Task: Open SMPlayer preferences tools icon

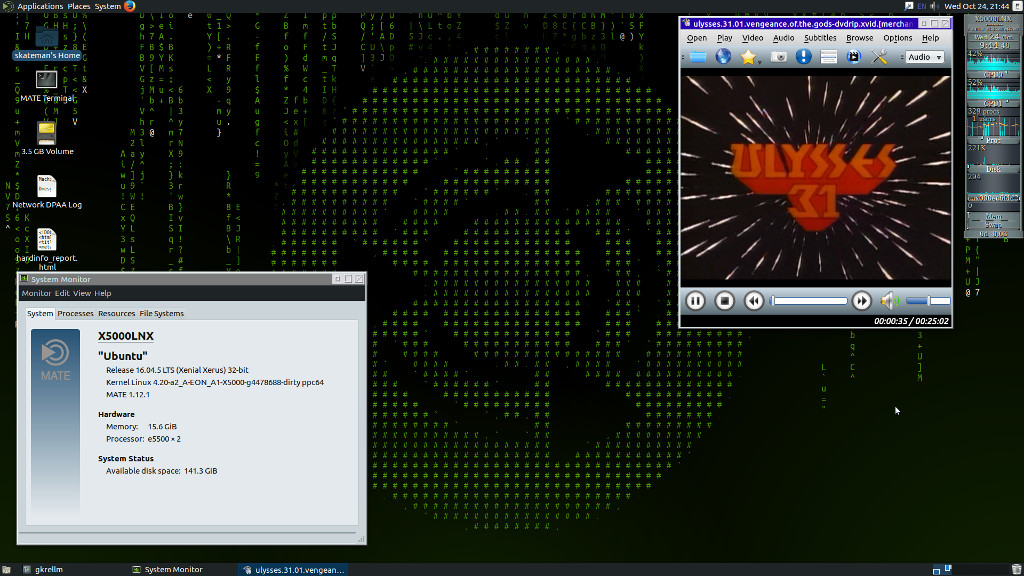Action: pos(879,57)
